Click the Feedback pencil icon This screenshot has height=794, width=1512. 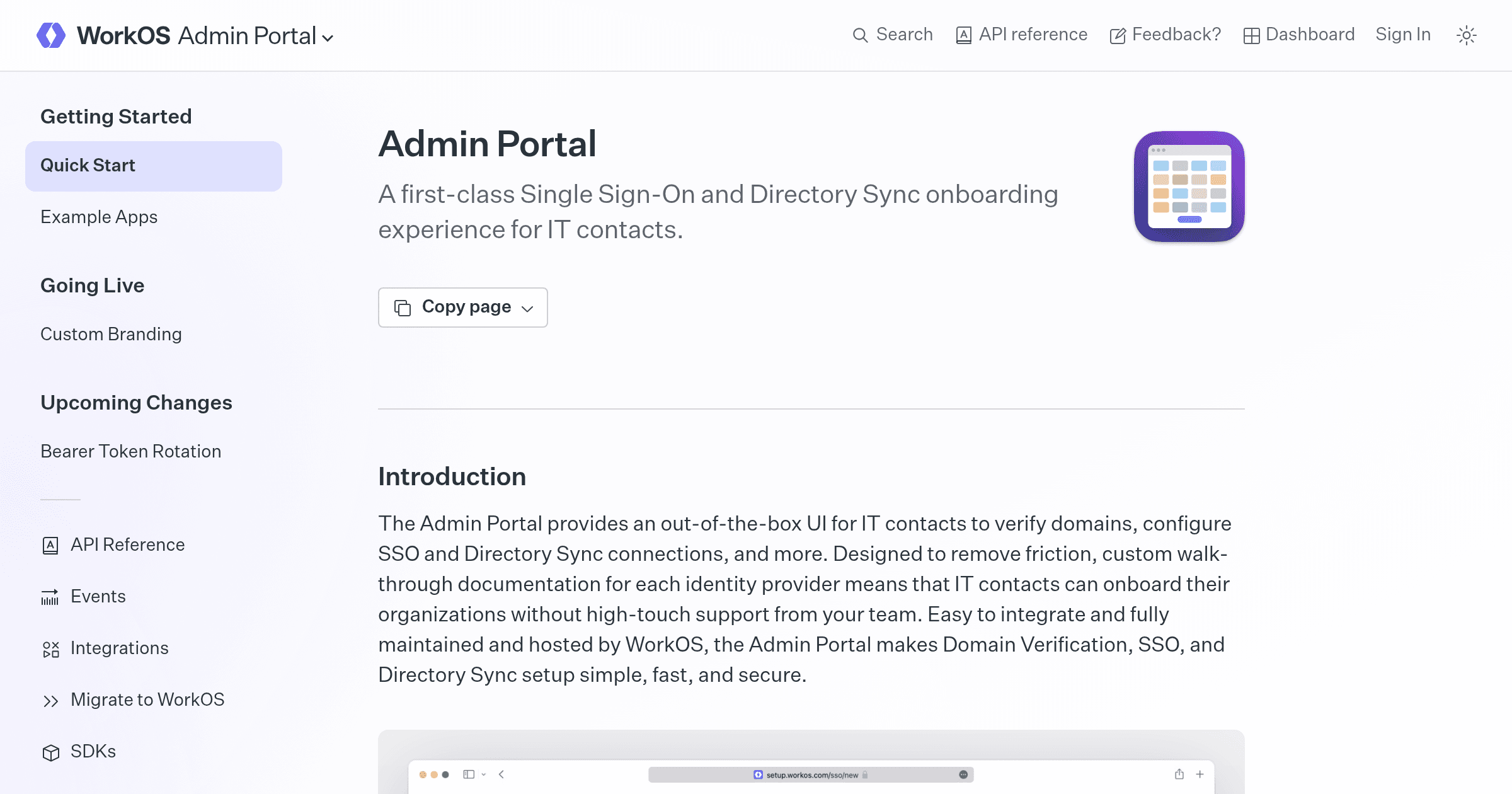pyautogui.click(x=1118, y=36)
